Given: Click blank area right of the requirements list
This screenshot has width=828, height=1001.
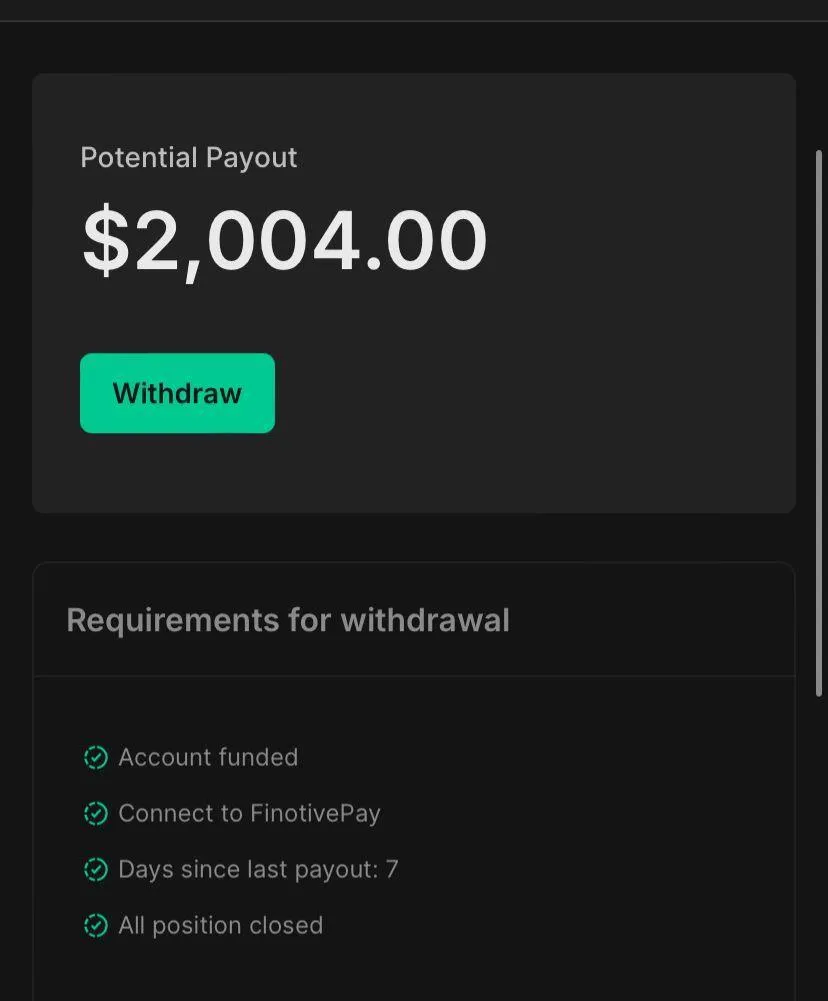Looking at the screenshot, I should pos(600,840).
